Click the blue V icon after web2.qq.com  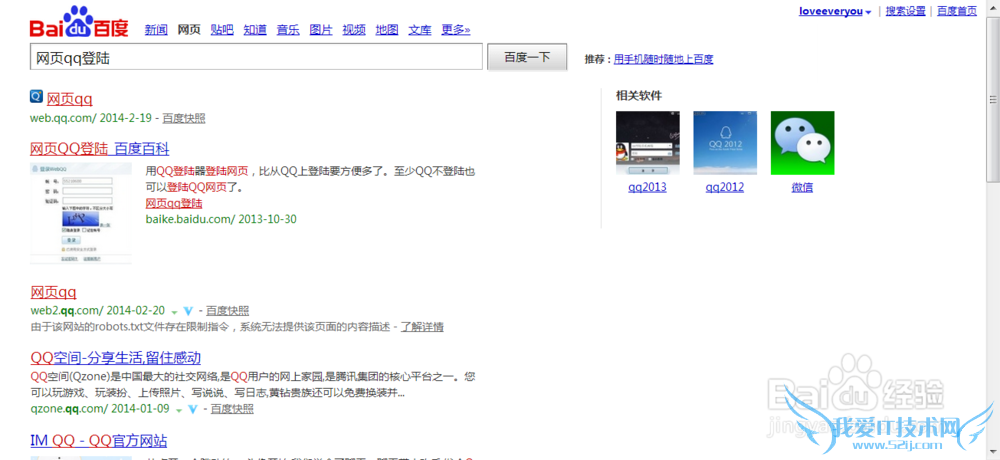[x=188, y=311]
